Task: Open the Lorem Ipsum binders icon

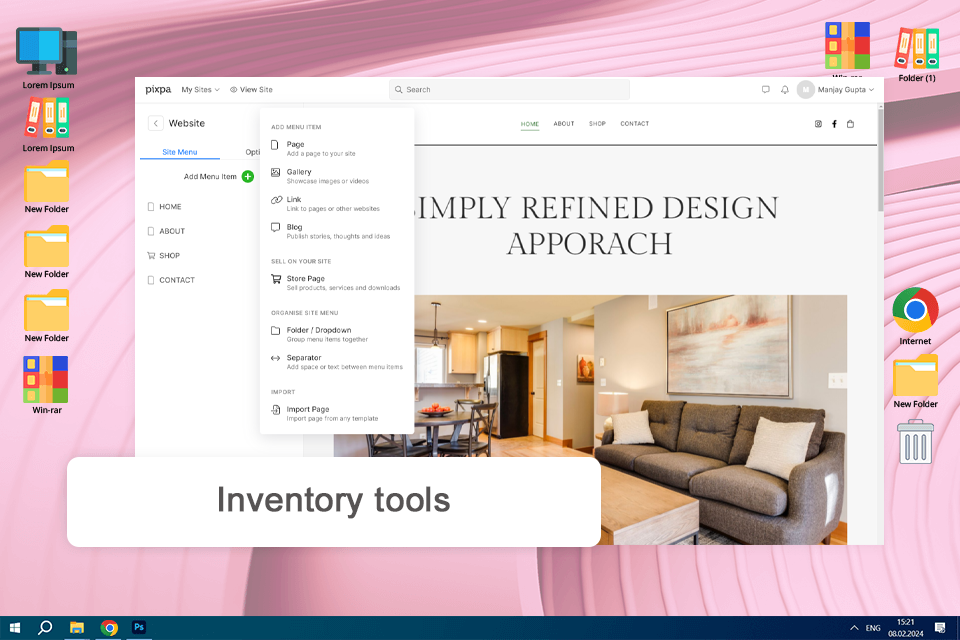Action: pyautogui.click(x=47, y=118)
